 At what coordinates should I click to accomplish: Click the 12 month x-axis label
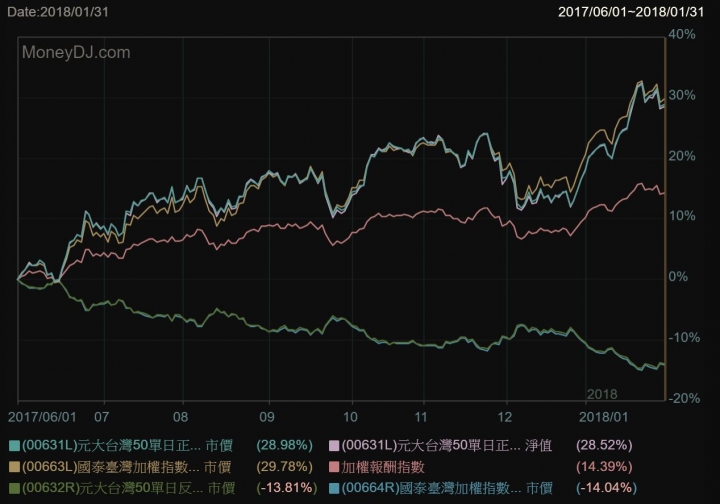505,417
